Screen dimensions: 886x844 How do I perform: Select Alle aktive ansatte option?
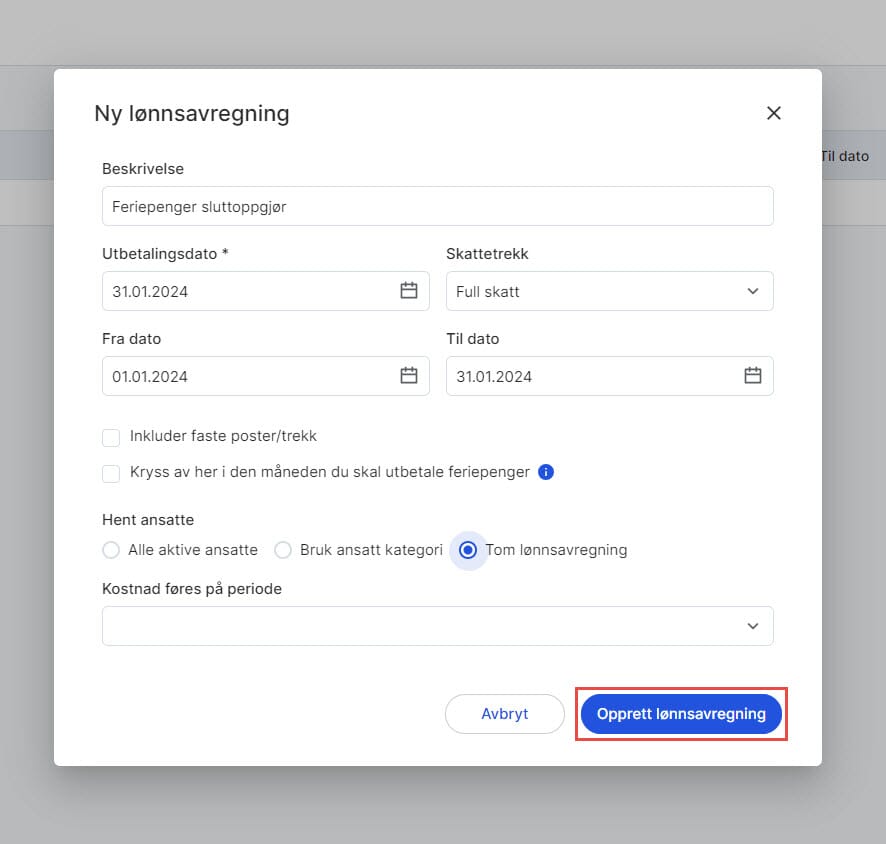coord(111,550)
